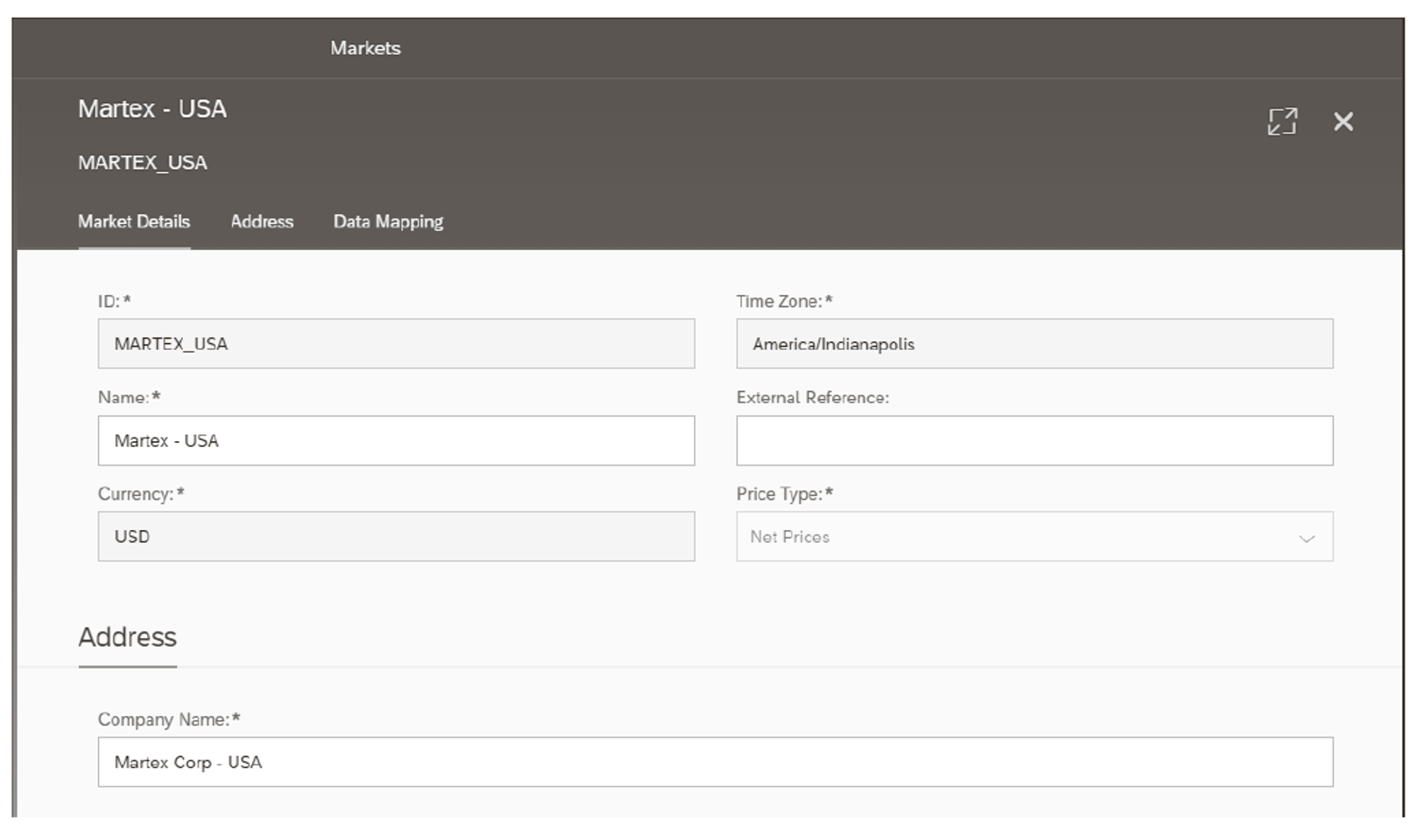Screen dimensions: 1422x840
Task: Click the Price Type label above the dropdown
Action: [782, 493]
